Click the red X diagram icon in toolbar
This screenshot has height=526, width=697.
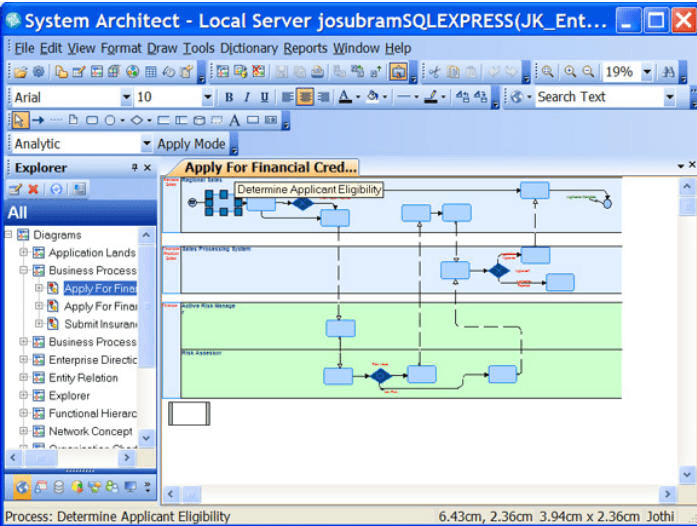coord(259,72)
